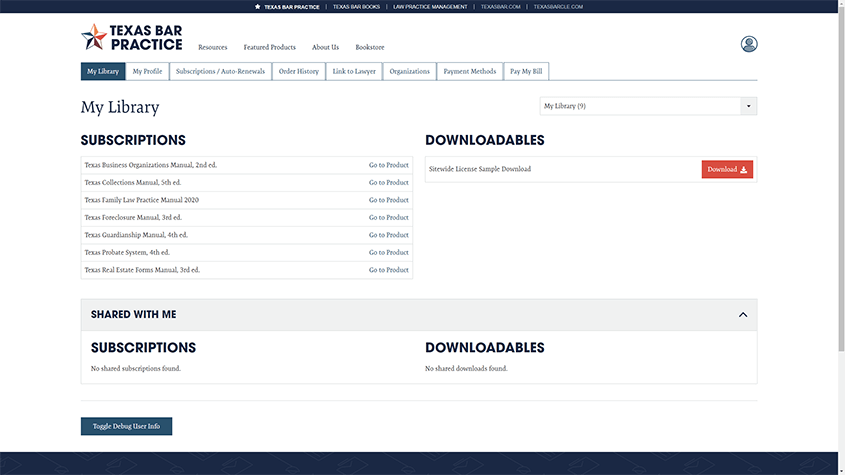
Task: Click Toggle Debug User Info button
Action: 126,426
